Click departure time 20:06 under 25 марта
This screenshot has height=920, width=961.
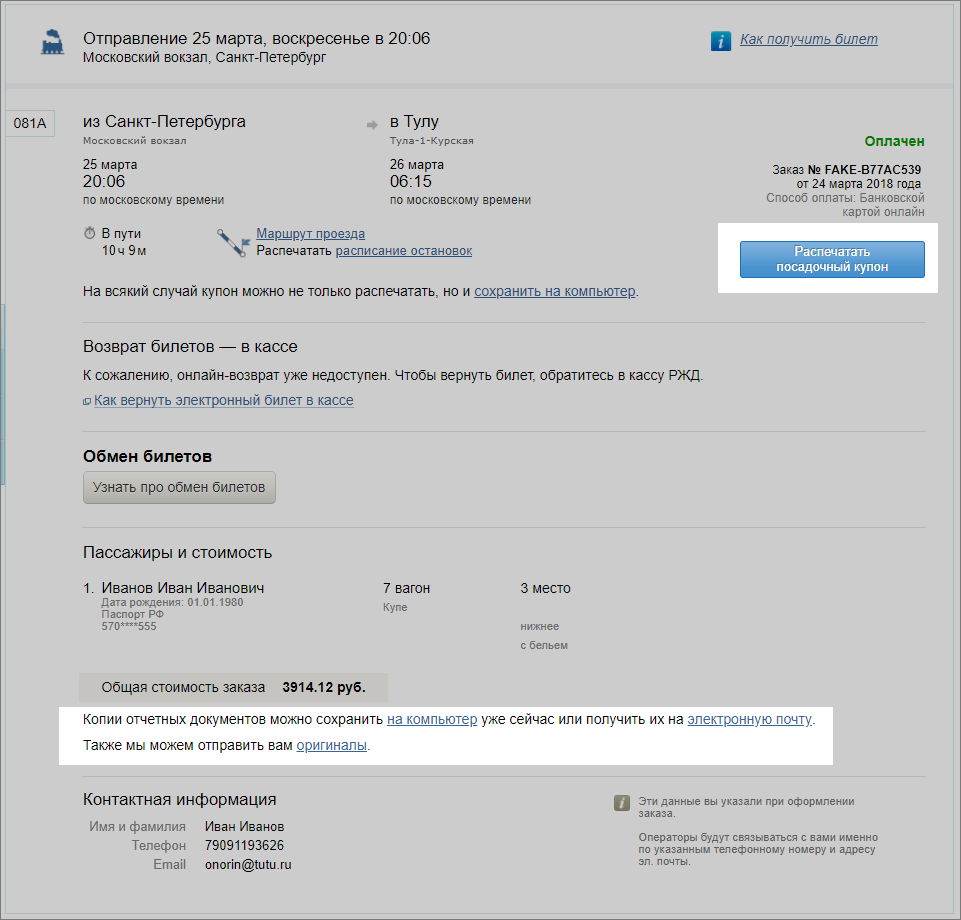(x=104, y=181)
